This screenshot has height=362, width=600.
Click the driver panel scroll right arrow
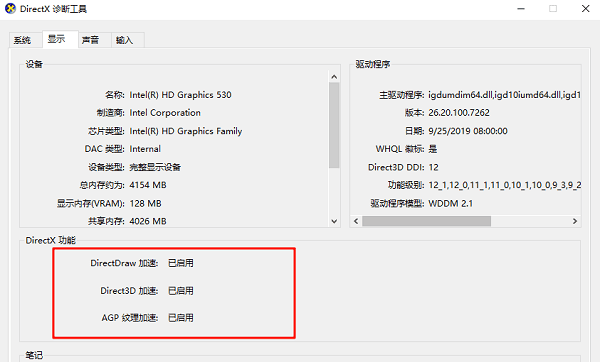click(x=575, y=221)
